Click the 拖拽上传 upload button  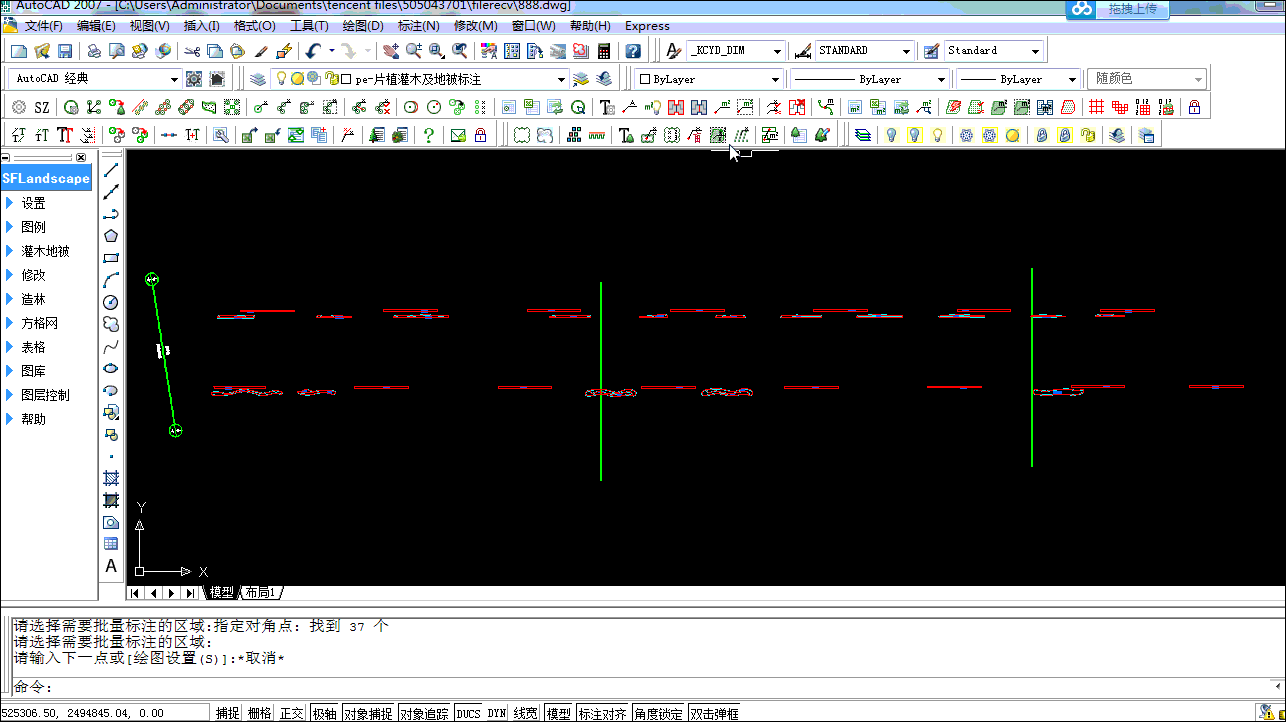[1133, 9]
